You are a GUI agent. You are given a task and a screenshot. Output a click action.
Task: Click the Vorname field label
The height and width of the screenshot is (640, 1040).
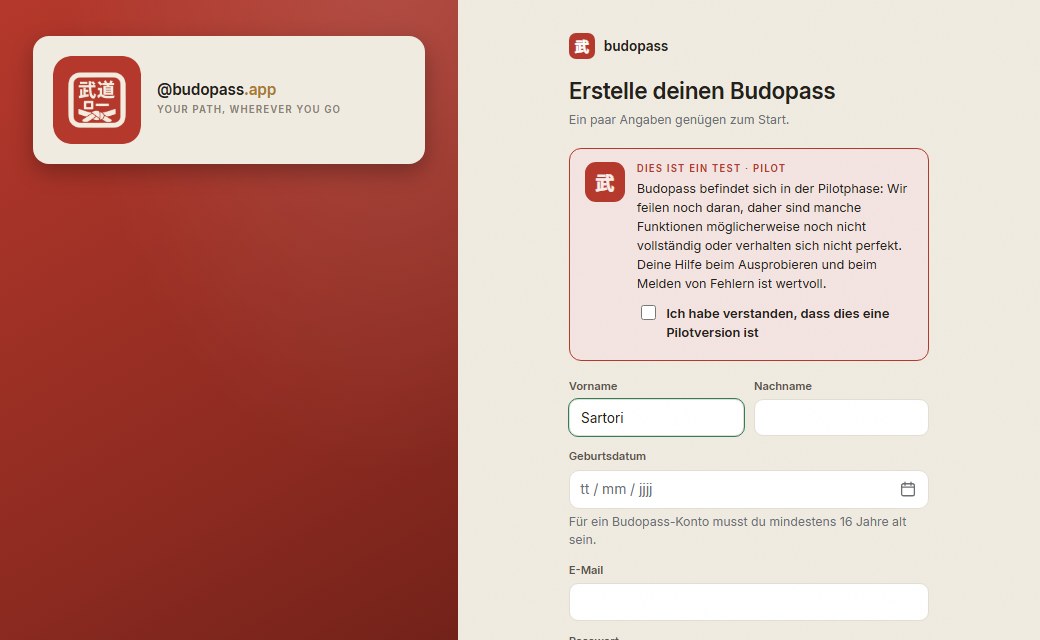click(x=593, y=386)
